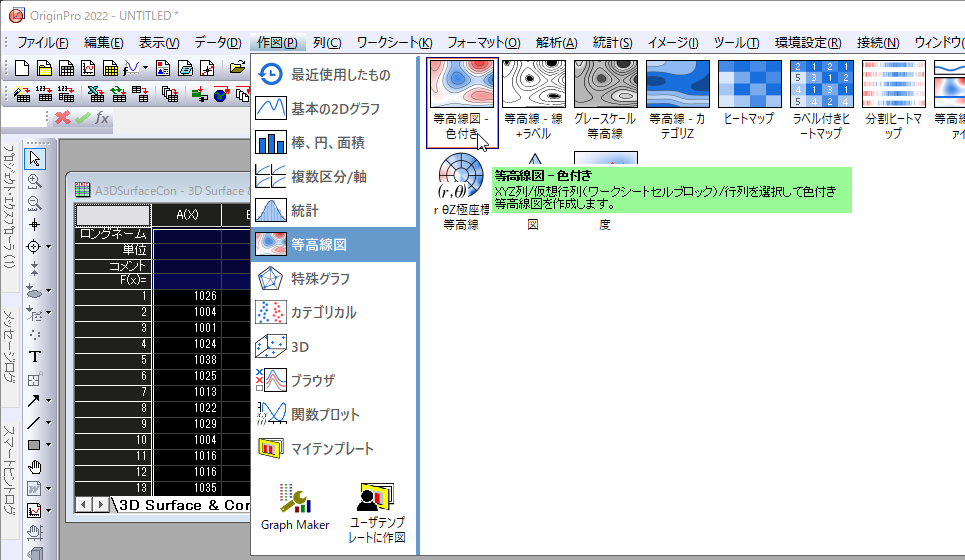Viewport: 965px width, 560px height.
Task: Select the Zoom Out tool
Action: click(x=34, y=204)
